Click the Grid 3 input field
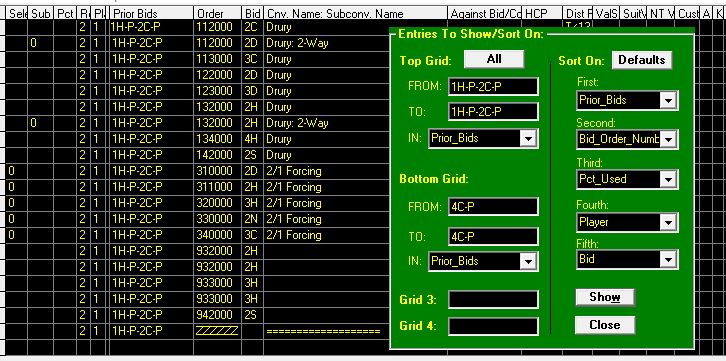726x361 pixels. point(493,299)
